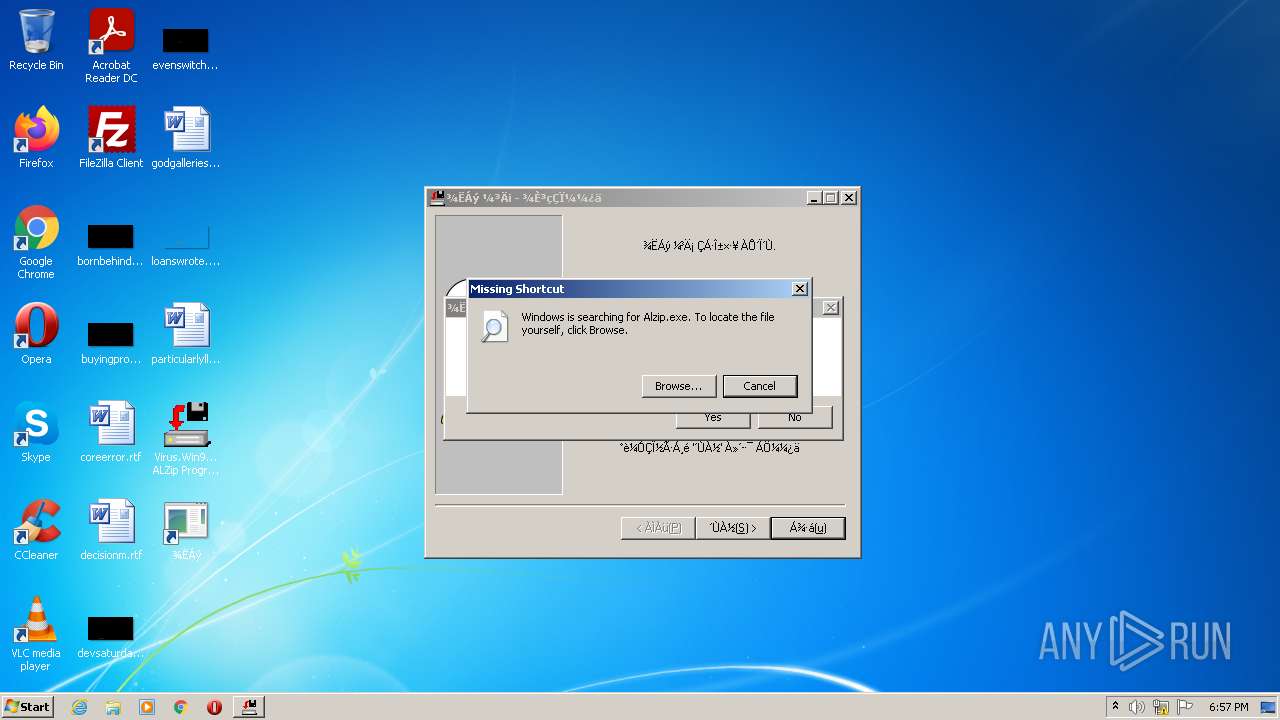Select decisionm.rtf document icon
Image resolution: width=1280 pixels, height=720 pixels.
(x=111, y=530)
